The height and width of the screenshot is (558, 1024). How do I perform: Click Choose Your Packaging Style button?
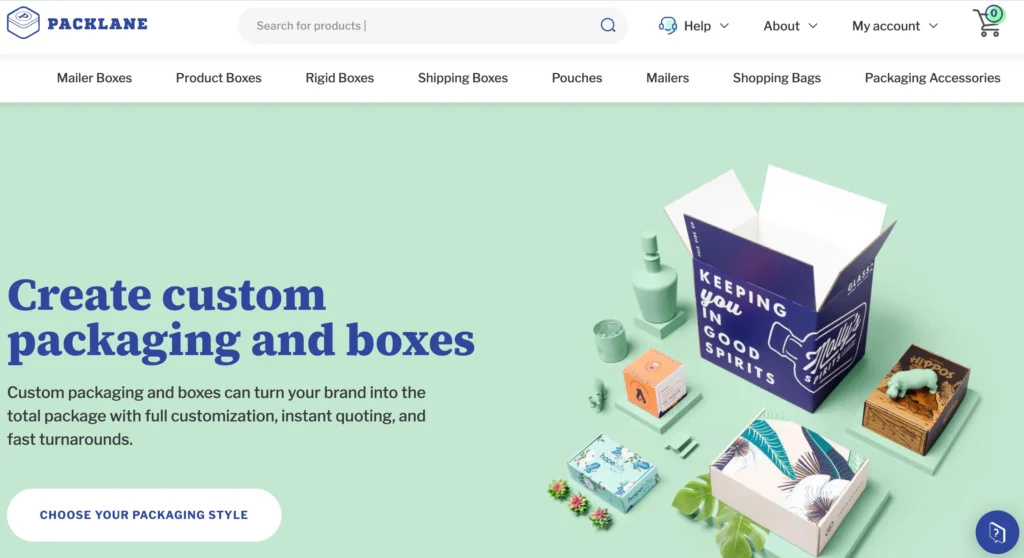click(x=144, y=515)
